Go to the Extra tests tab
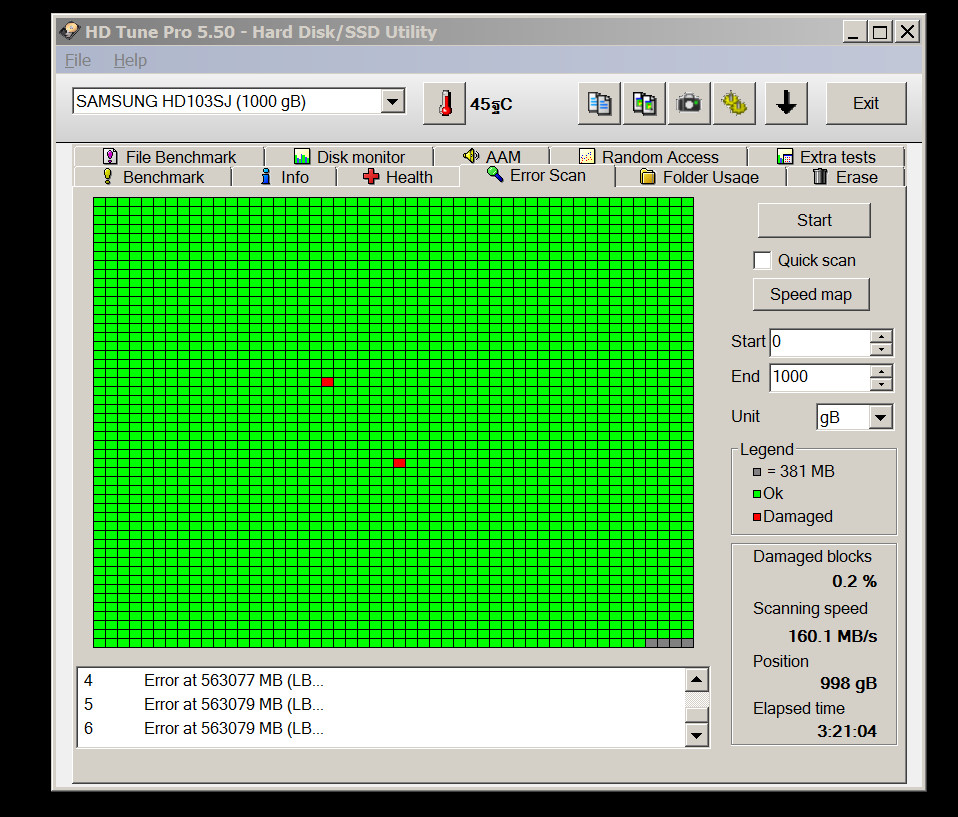Image resolution: width=958 pixels, height=817 pixels. tap(826, 157)
